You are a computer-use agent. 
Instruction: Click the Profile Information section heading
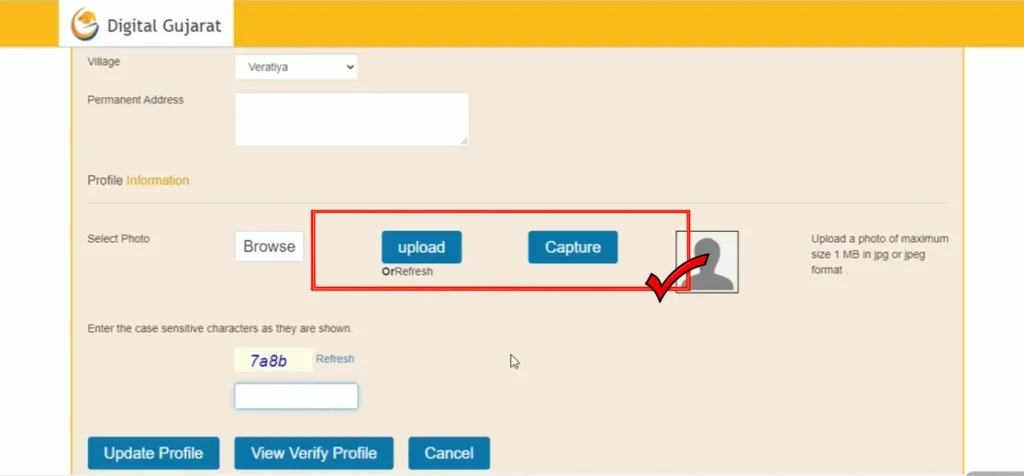(138, 181)
